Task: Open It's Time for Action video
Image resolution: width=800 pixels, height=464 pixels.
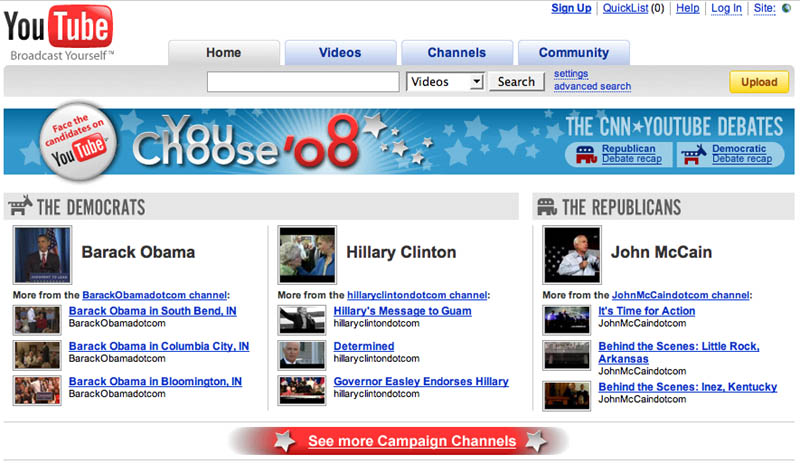Action: click(x=646, y=311)
